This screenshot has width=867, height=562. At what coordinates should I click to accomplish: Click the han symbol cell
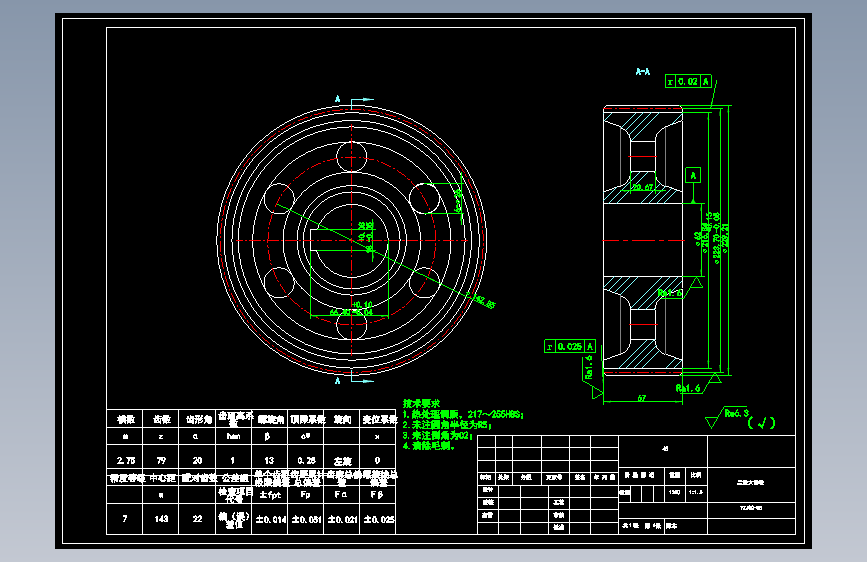click(233, 436)
